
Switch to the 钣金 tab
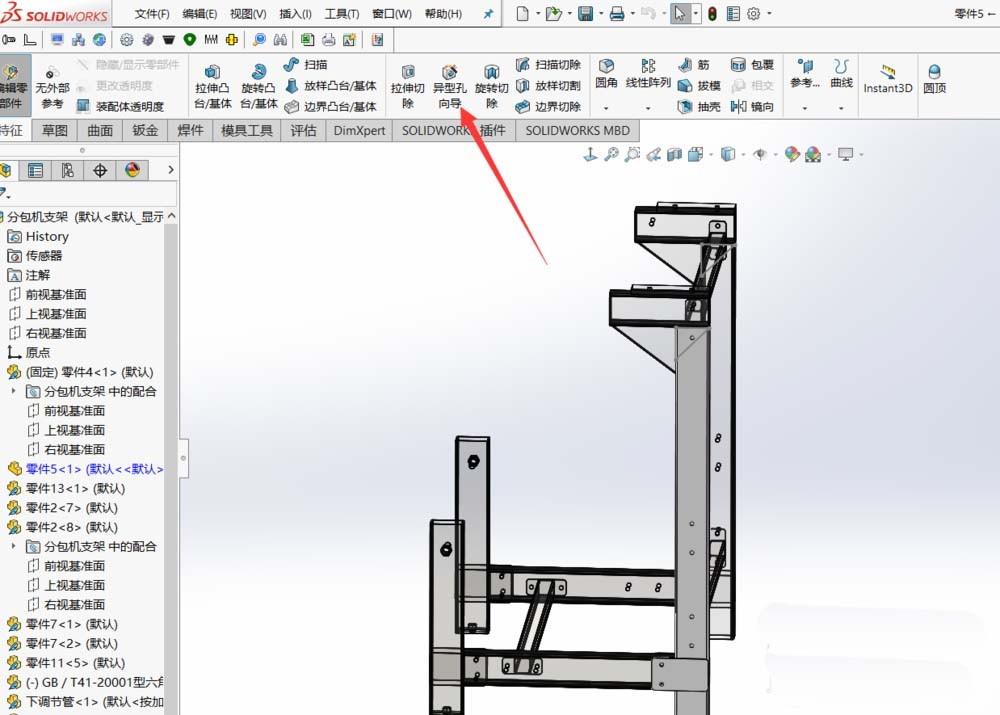tap(144, 130)
